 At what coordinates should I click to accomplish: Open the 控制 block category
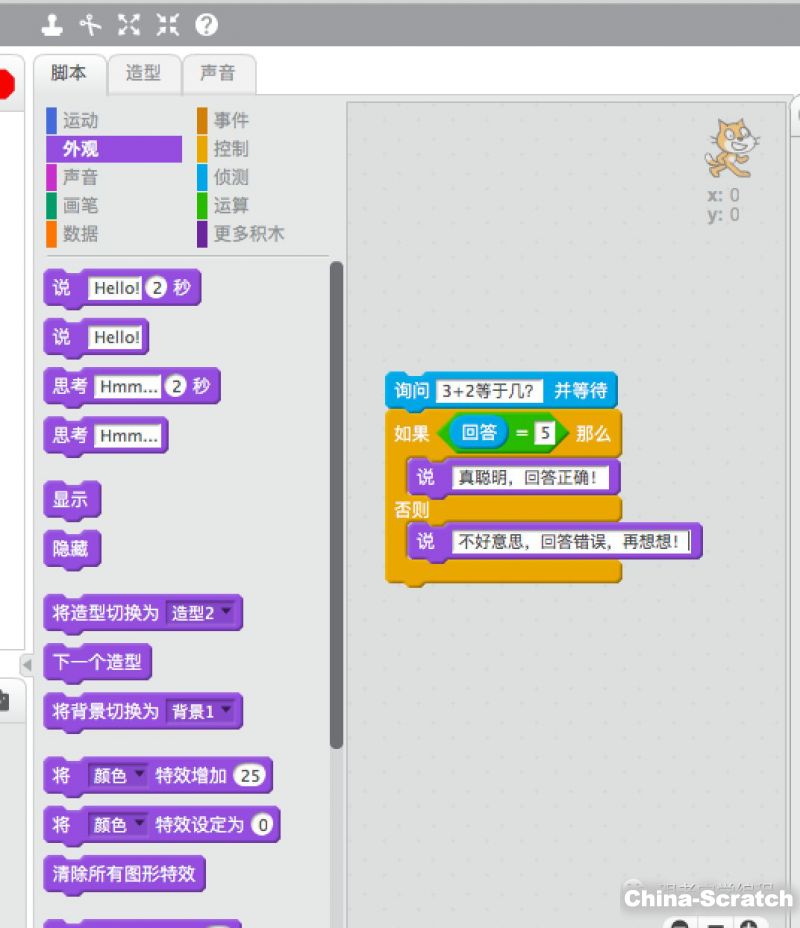231,149
